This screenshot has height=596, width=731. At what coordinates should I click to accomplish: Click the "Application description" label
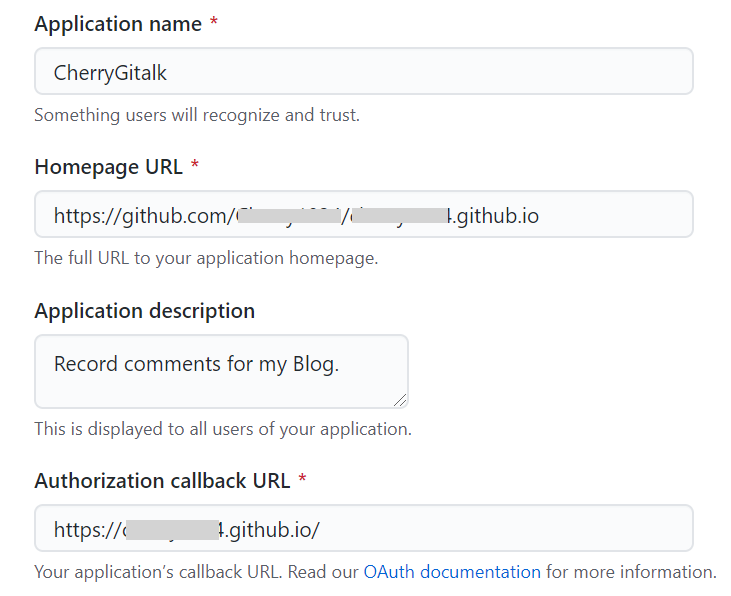tap(144, 311)
